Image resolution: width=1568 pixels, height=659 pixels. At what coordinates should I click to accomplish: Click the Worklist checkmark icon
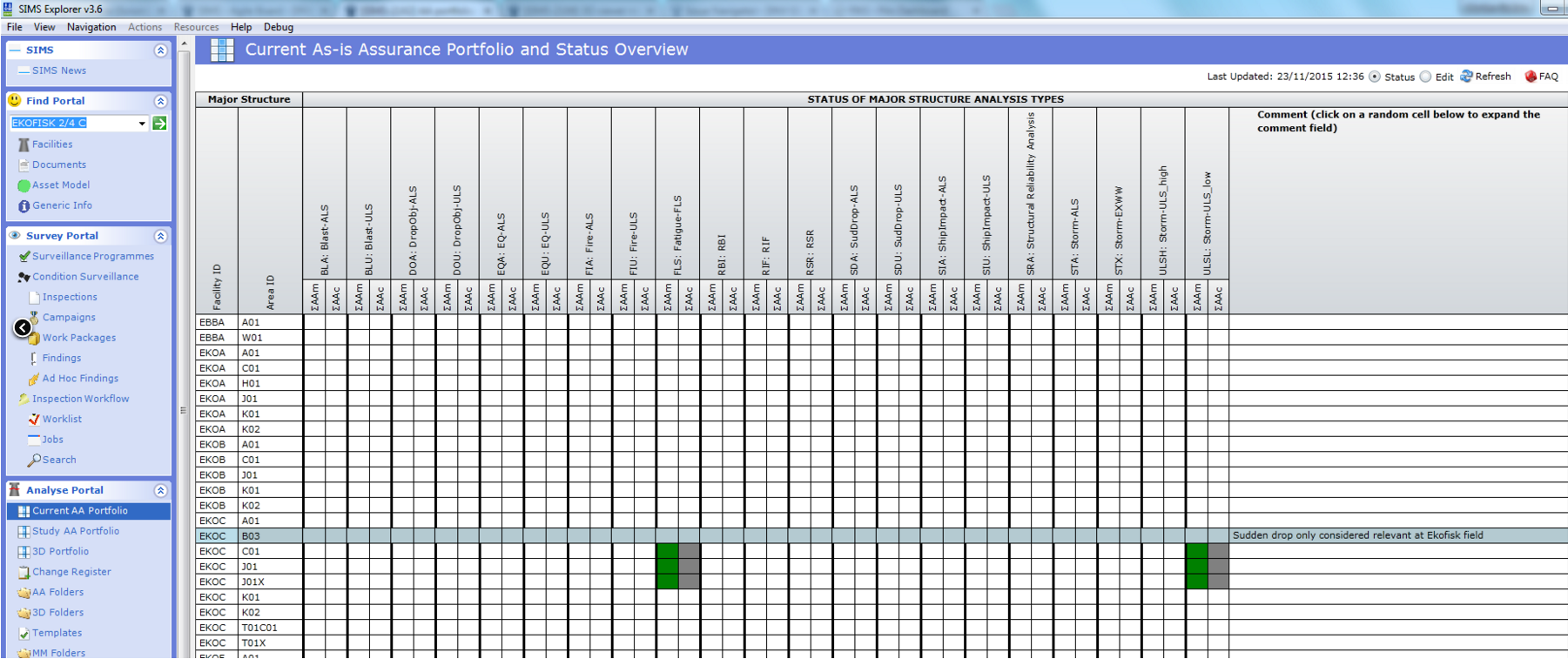coord(34,420)
